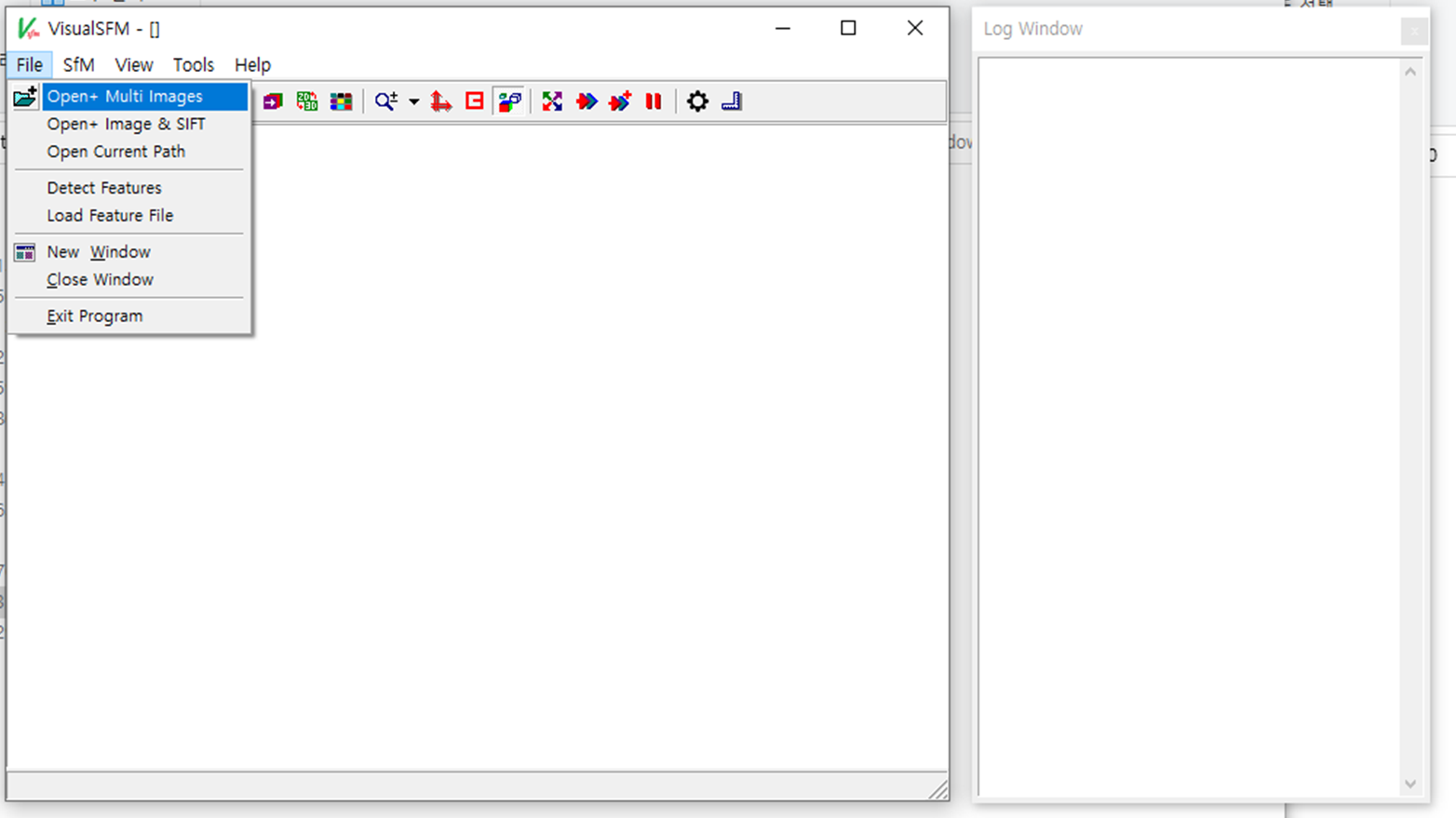Screen dimensions: 1456x818
Task: Open the File menu
Action: (x=29, y=65)
